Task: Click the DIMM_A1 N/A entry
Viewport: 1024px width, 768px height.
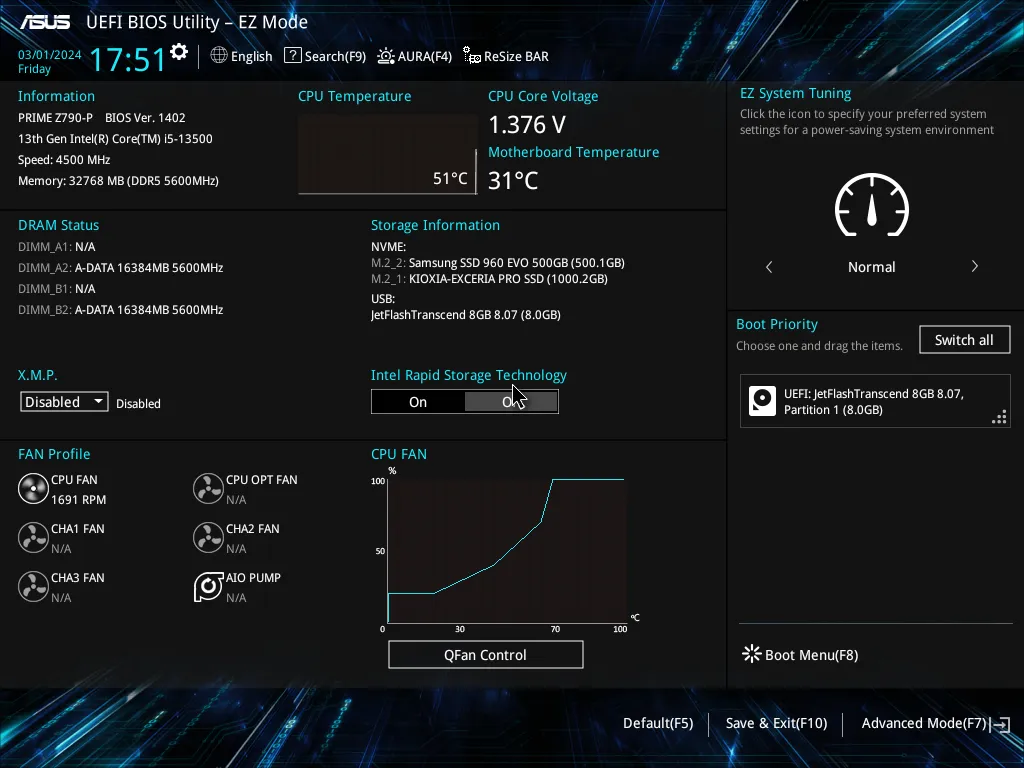Action: click(x=57, y=247)
